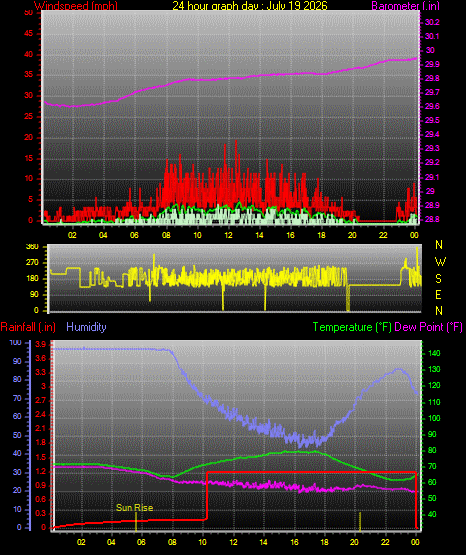Image resolution: width=466 pixels, height=555 pixels.
Task: Click hour 12 on the windspeed chart time axis
Action: tap(228, 235)
